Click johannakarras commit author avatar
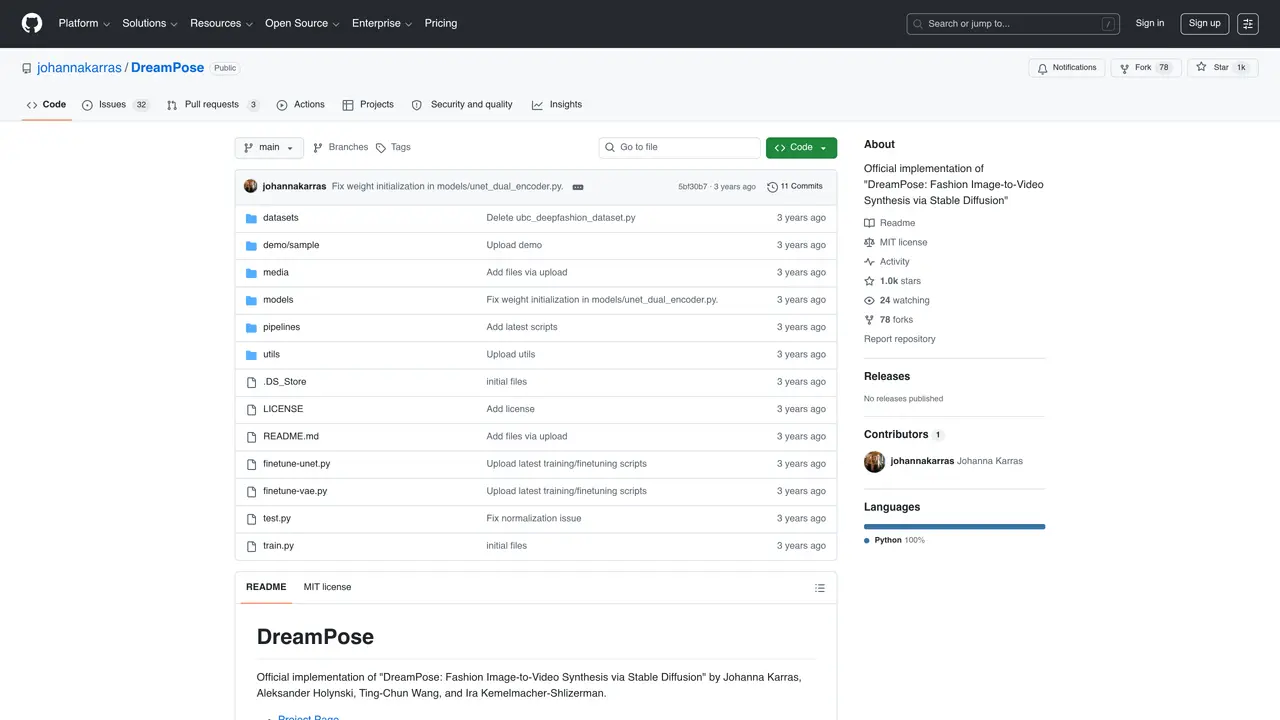The height and width of the screenshot is (720, 1280). [x=251, y=186]
